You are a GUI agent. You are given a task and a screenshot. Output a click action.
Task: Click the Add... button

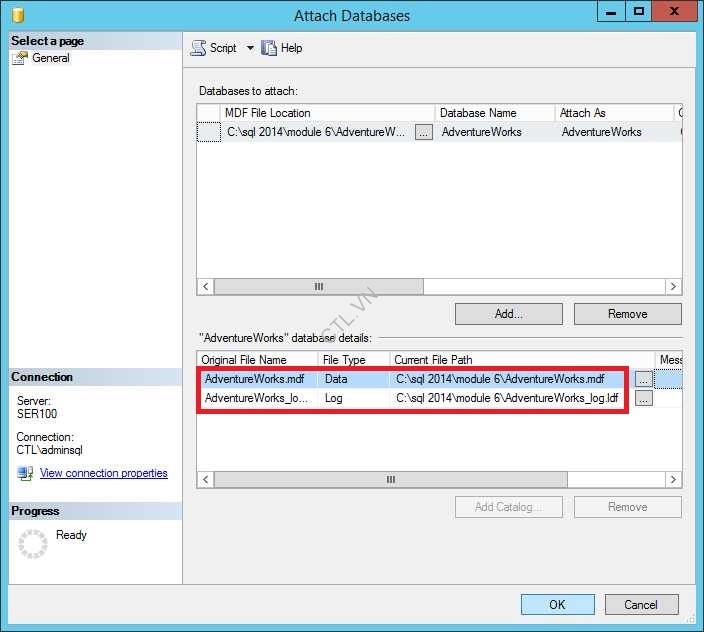508,314
